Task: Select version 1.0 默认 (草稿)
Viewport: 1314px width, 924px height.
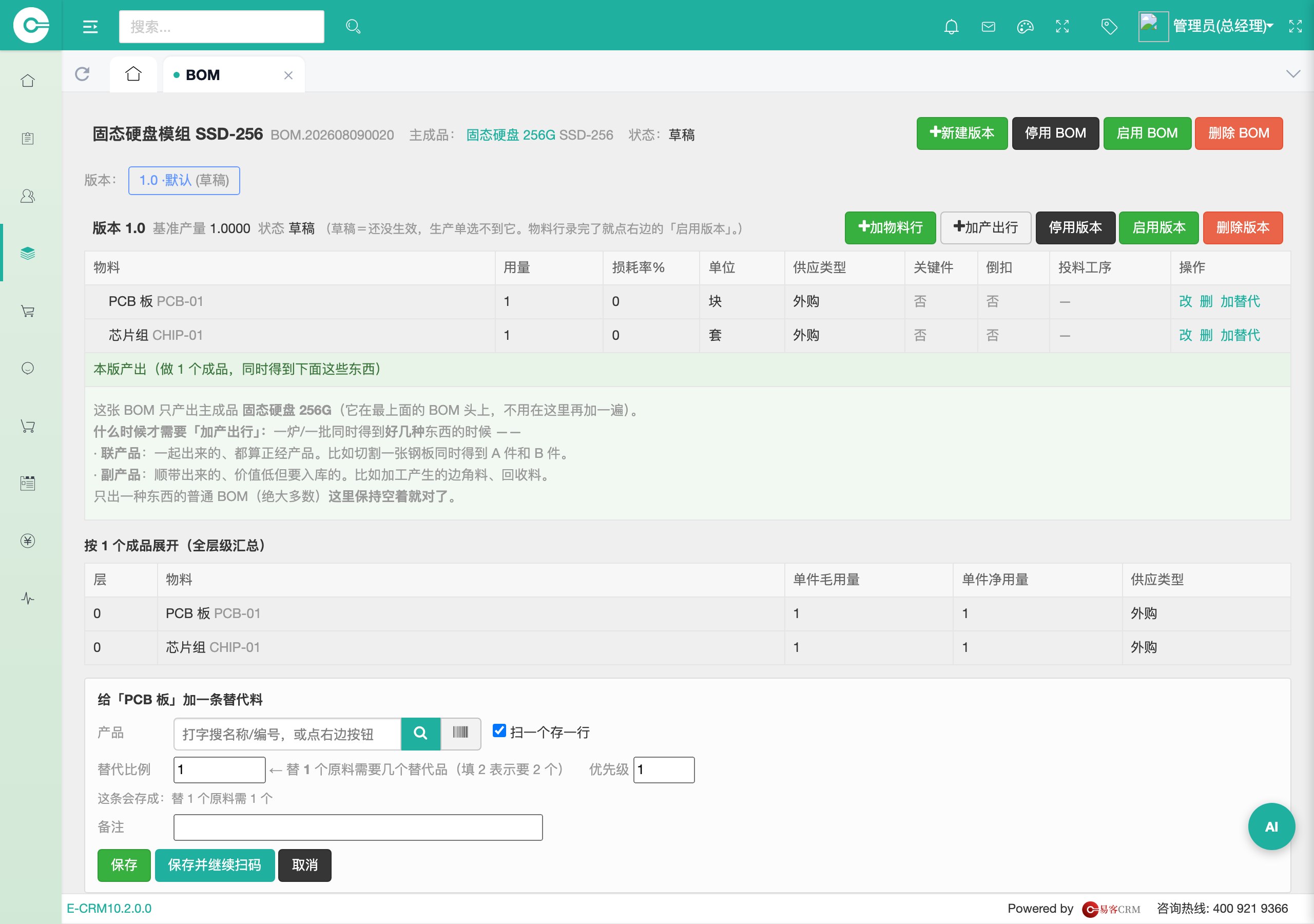Action: click(x=184, y=180)
